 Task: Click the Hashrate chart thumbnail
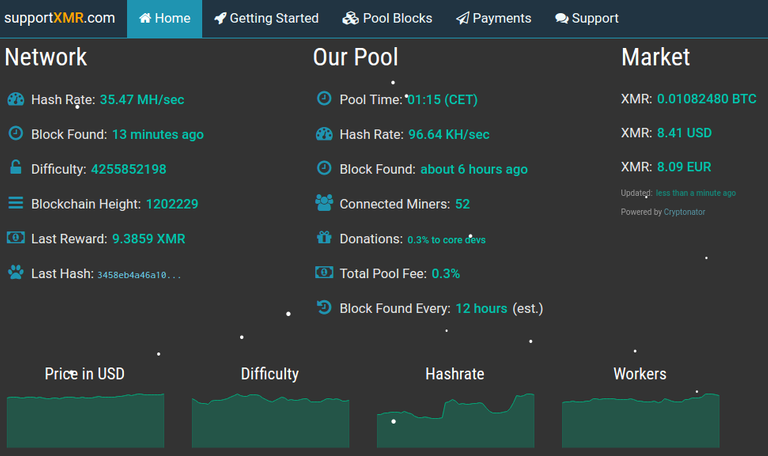click(455, 420)
